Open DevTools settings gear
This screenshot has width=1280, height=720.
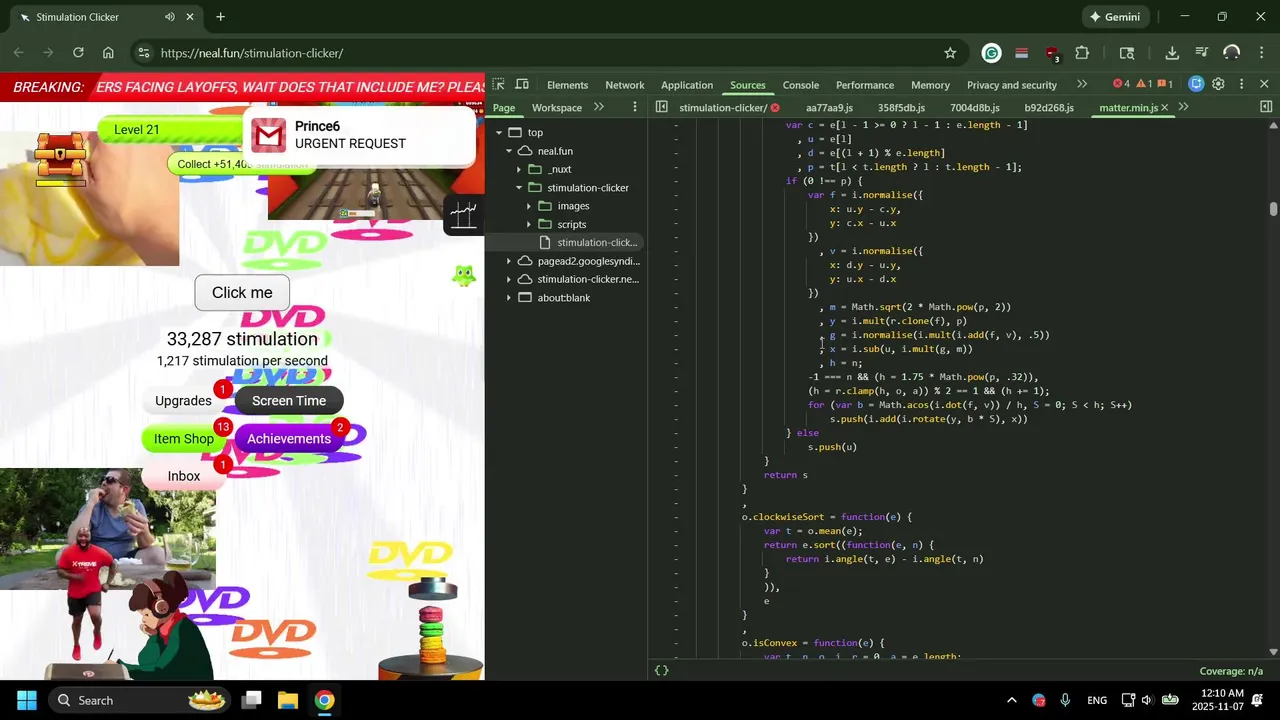(x=1218, y=84)
